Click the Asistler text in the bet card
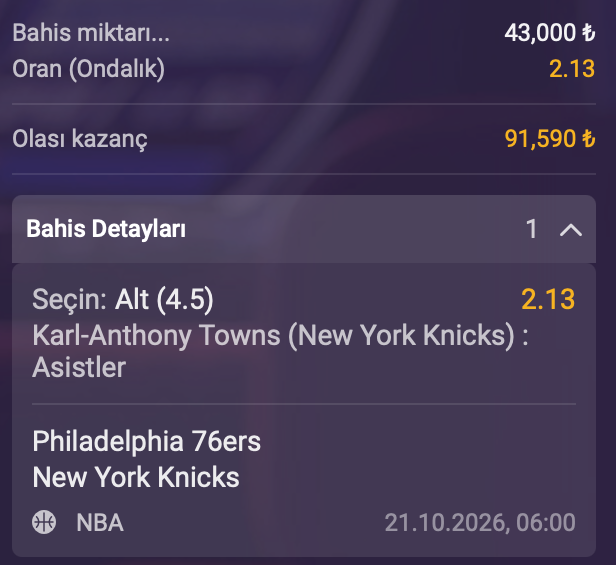The width and height of the screenshot is (616, 565). (x=79, y=368)
